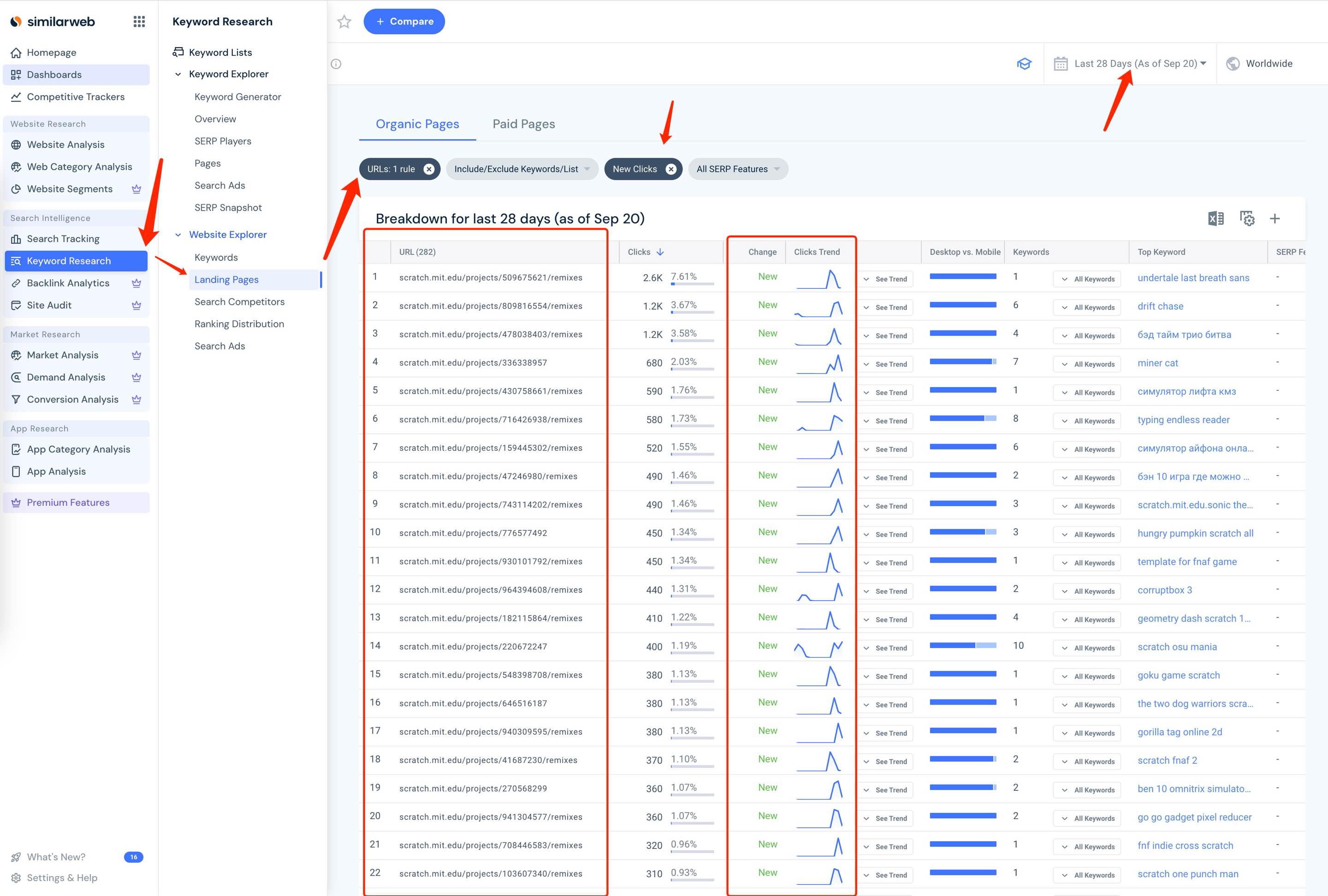This screenshot has height=896, width=1328.
Task: Click the Worldwide globe selector
Action: pos(1259,64)
